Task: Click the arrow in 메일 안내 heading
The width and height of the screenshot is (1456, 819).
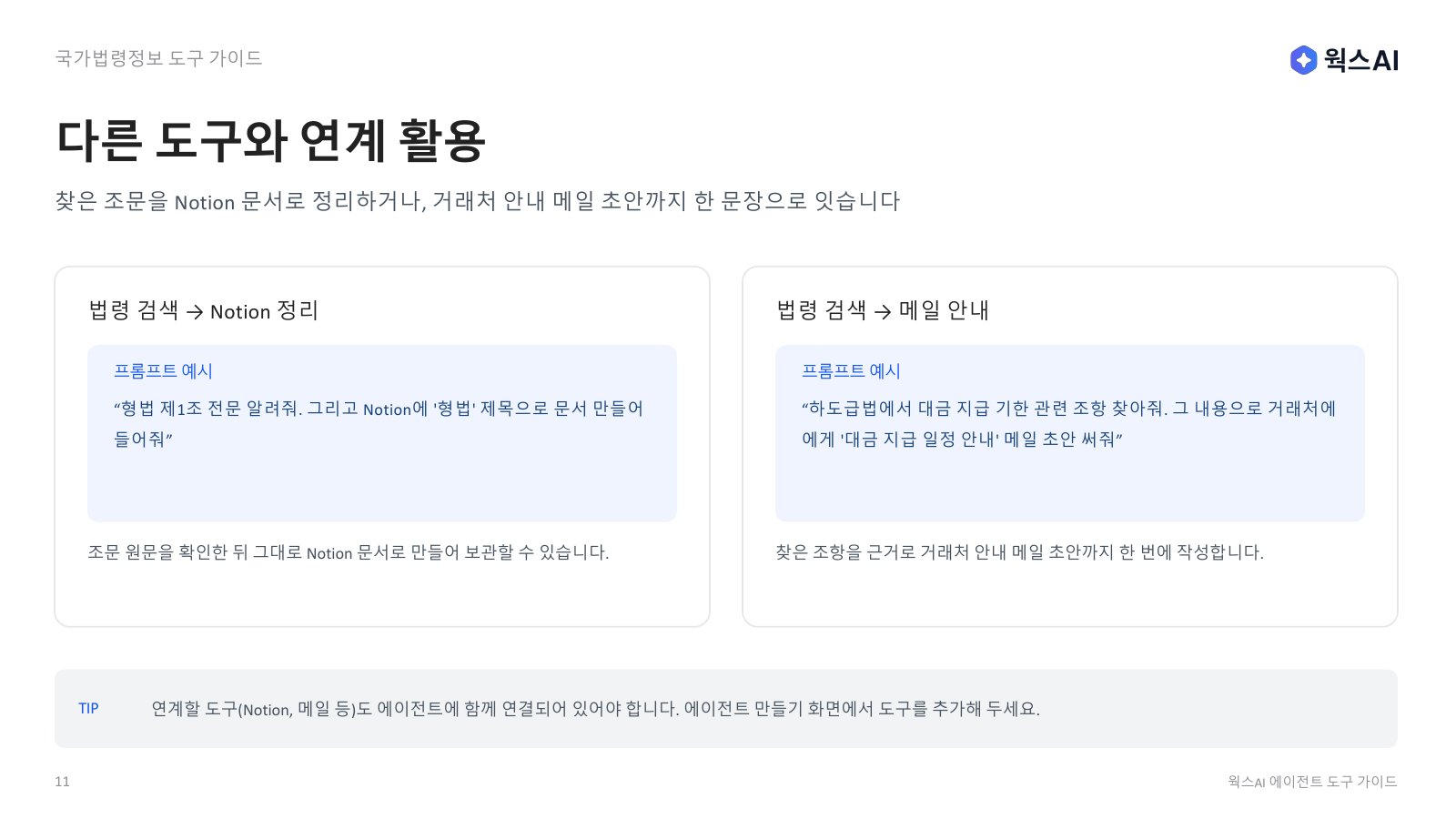Action: [883, 312]
